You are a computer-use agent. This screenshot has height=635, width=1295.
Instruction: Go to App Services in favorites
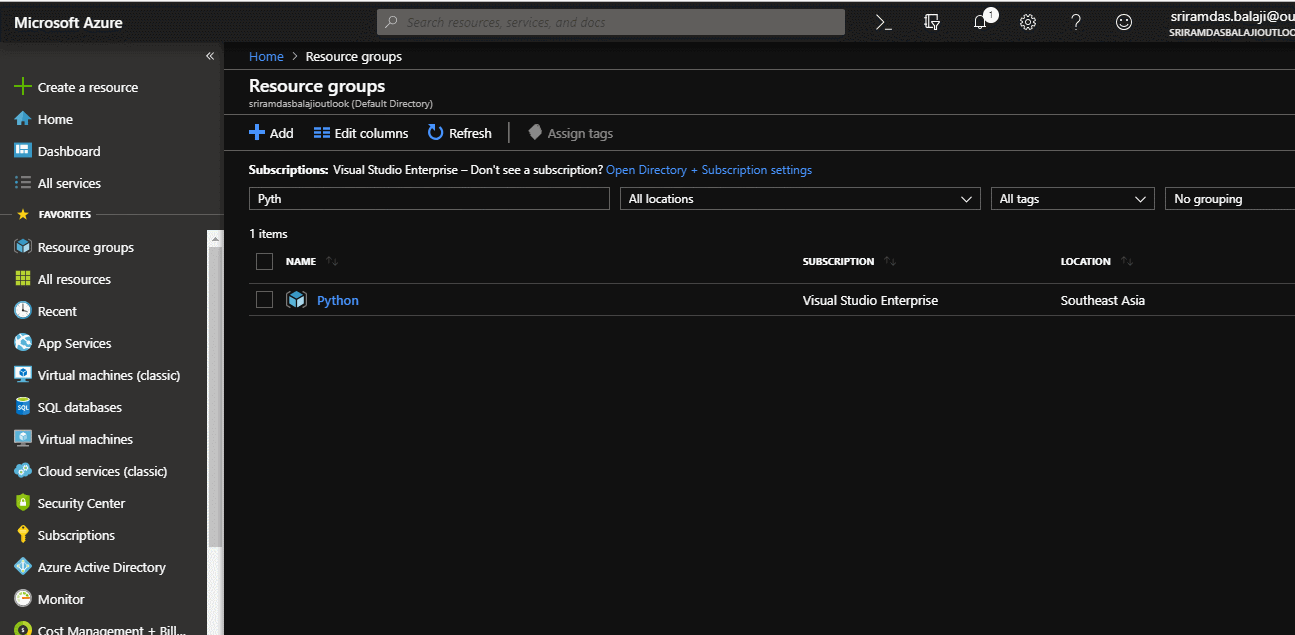coord(75,343)
